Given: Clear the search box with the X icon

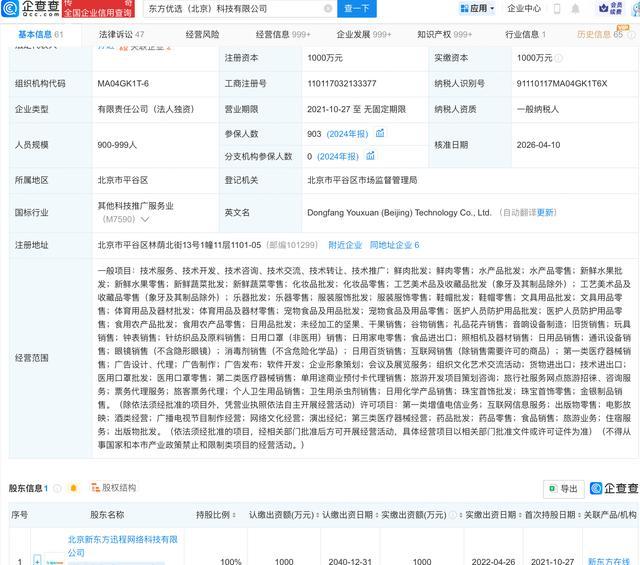Looking at the screenshot, I should click(x=328, y=9).
